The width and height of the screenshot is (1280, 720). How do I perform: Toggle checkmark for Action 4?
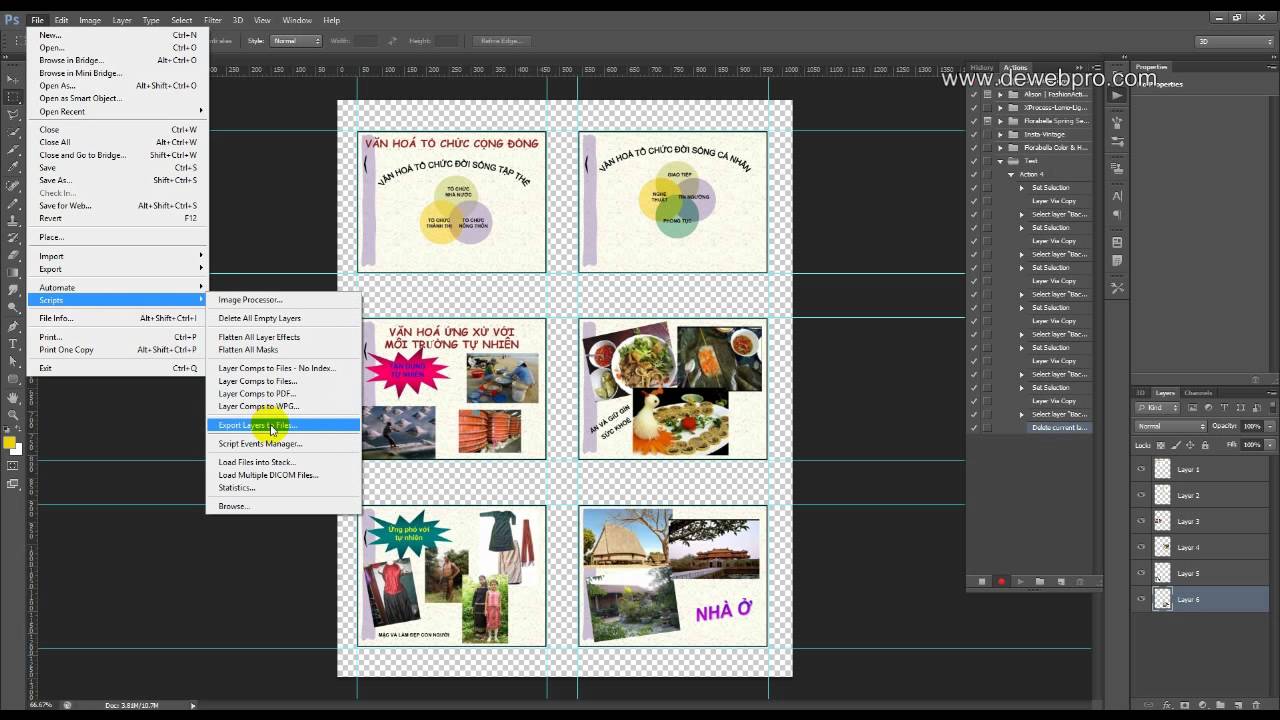[x=974, y=174]
